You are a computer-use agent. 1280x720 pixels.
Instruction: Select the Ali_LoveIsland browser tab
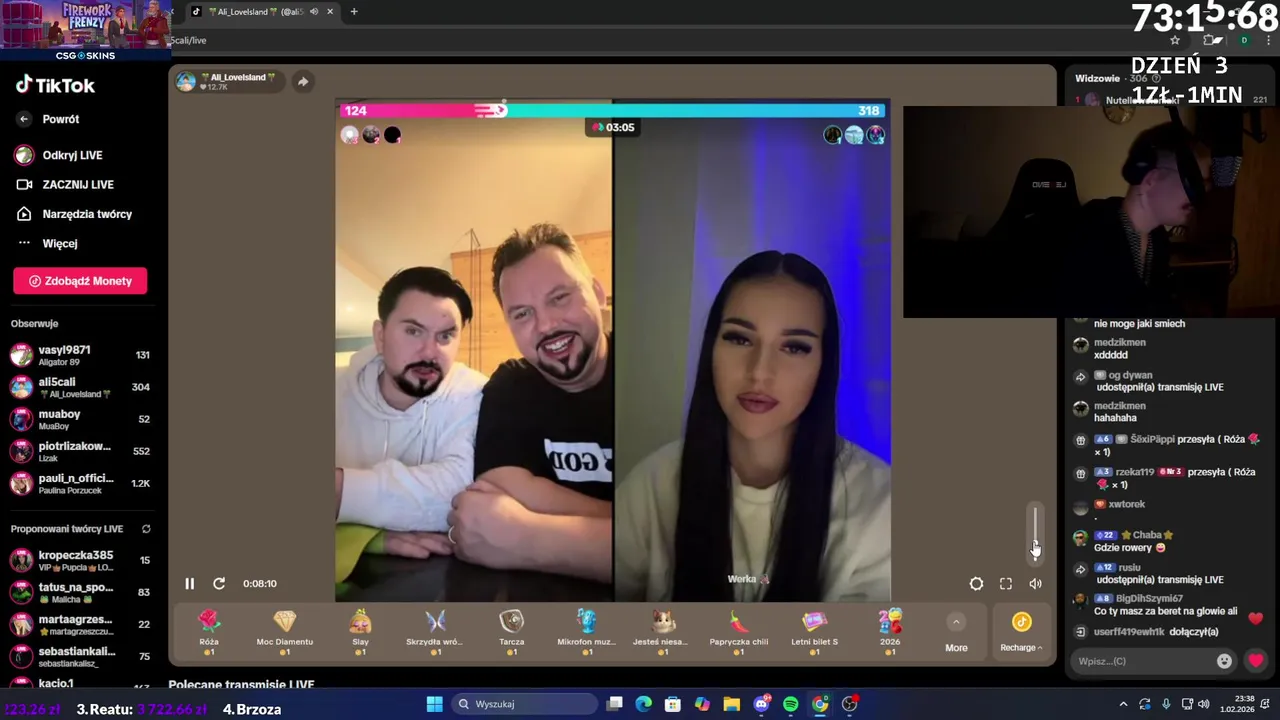click(x=263, y=12)
